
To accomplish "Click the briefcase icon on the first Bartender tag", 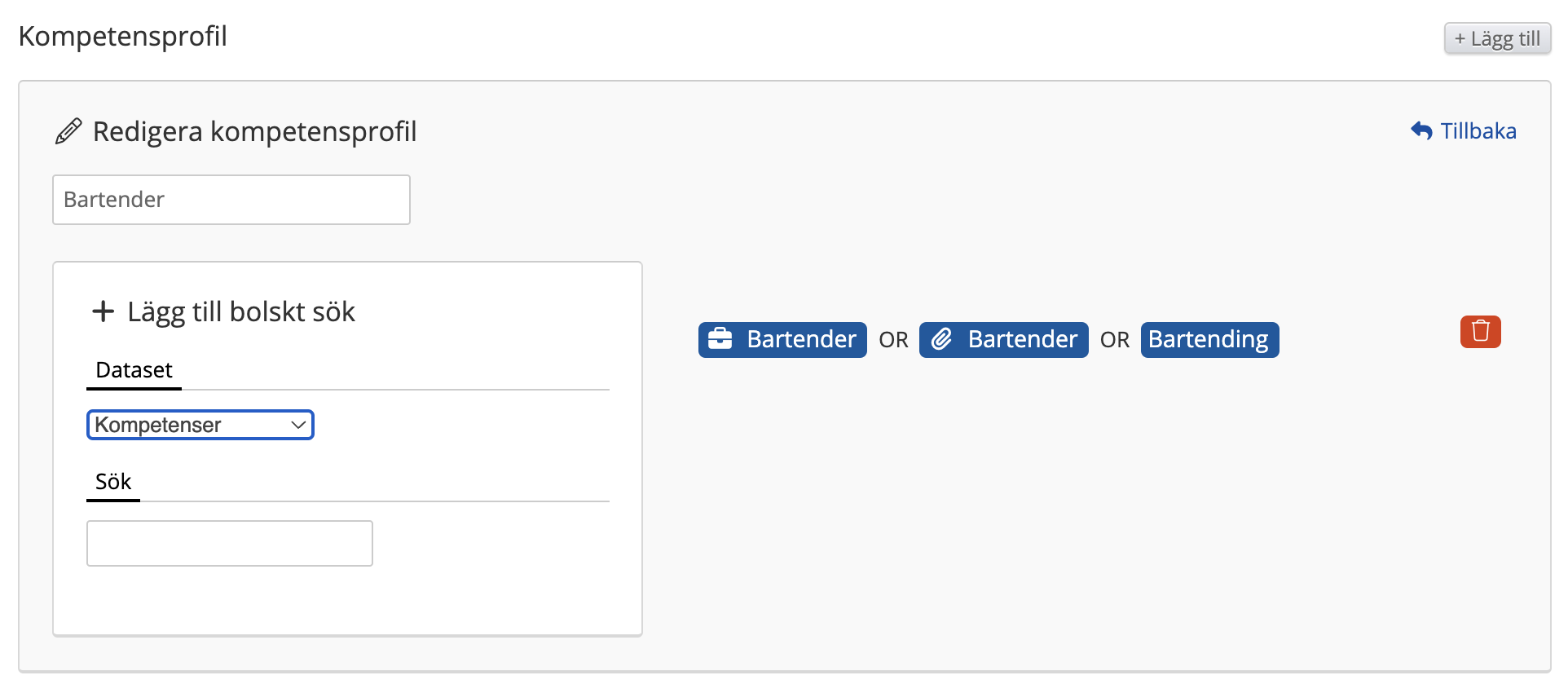I will click(720, 339).
